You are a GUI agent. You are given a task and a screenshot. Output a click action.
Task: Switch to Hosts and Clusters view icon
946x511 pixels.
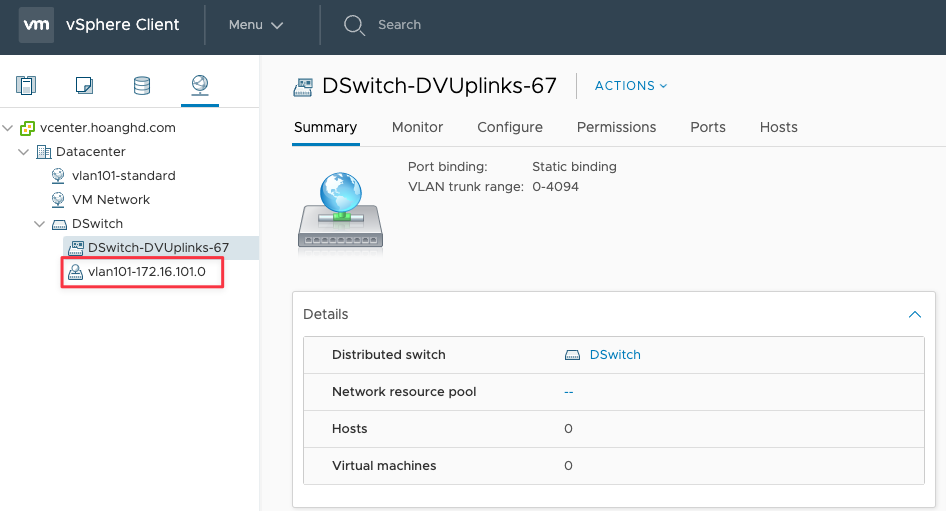point(26,85)
